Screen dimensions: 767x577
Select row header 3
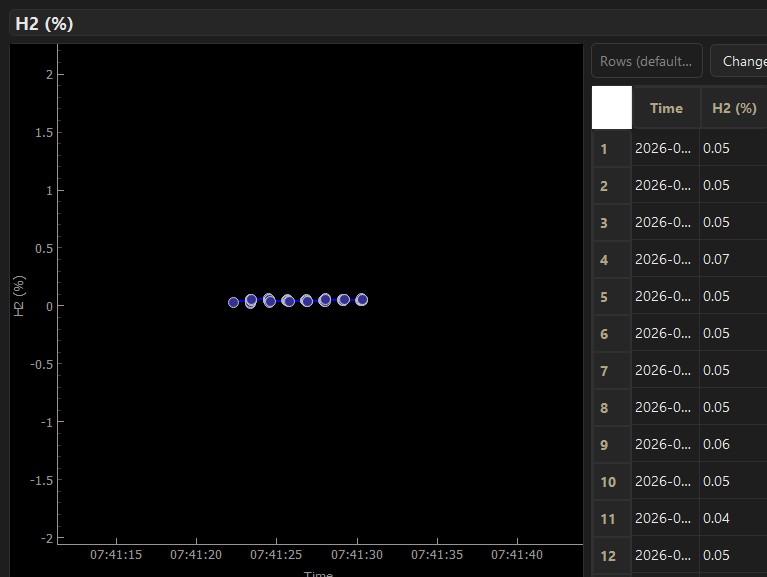(611, 222)
